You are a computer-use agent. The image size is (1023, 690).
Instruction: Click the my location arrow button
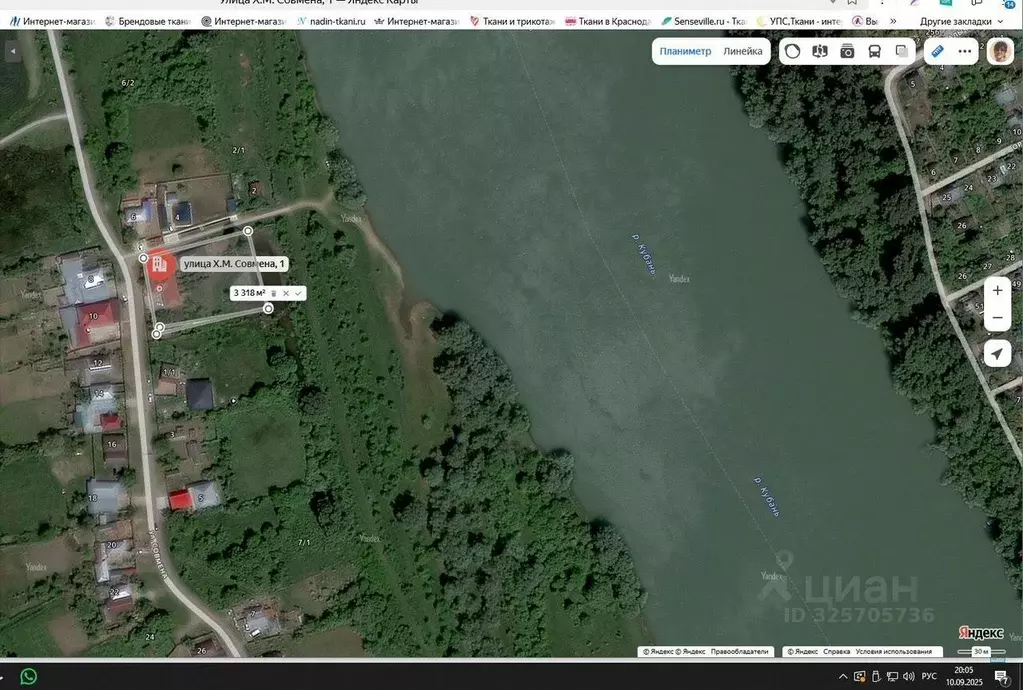click(x=997, y=354)
